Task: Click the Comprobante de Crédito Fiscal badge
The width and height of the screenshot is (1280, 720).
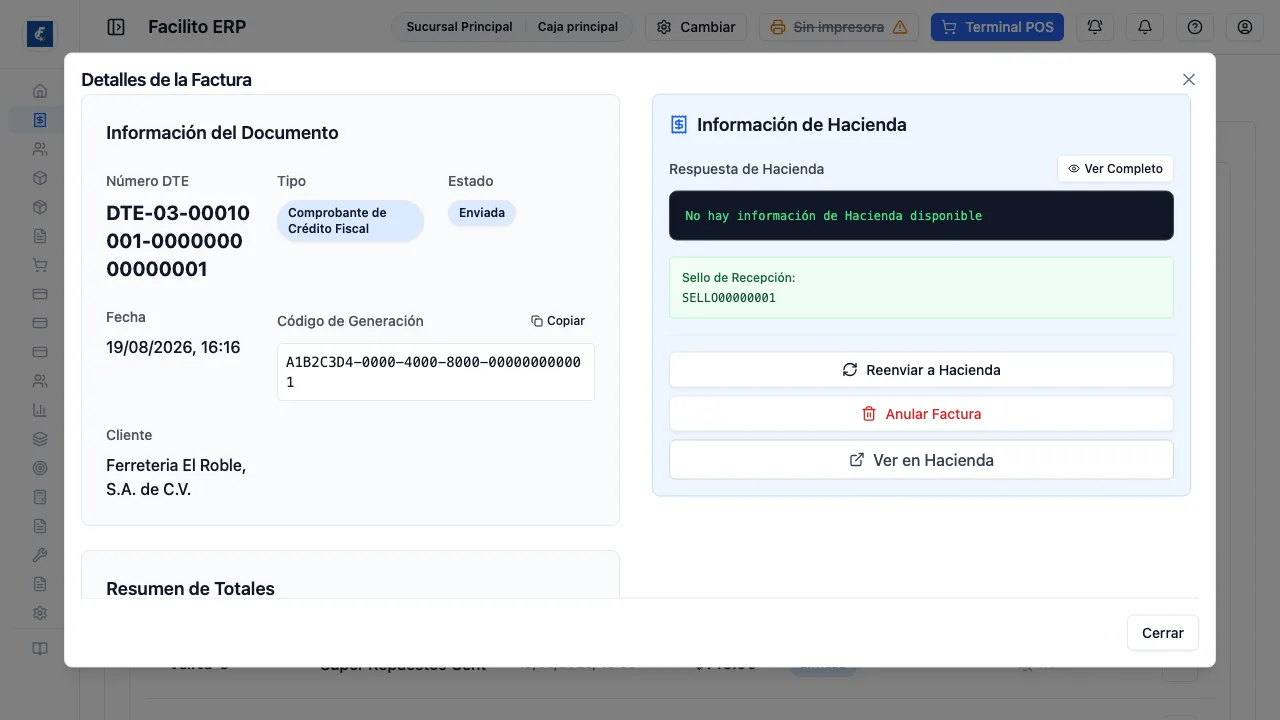Action: (350, 221)
